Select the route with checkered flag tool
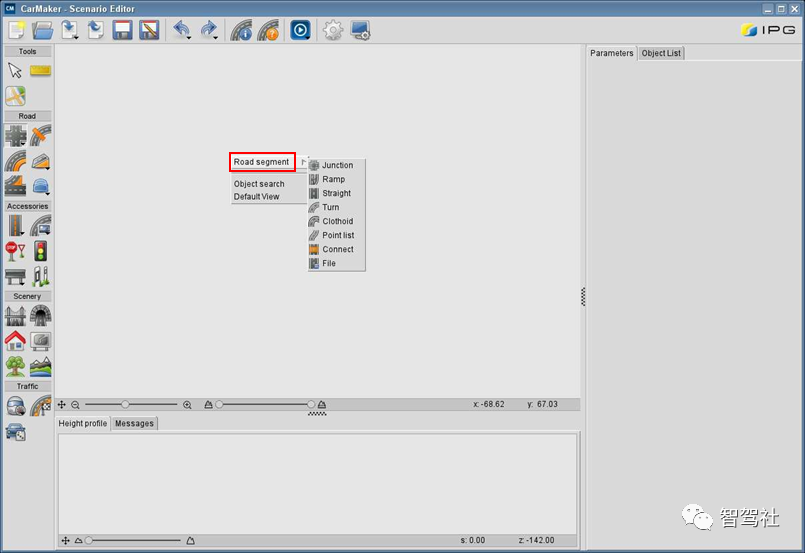805x553 pixels. 41,406
